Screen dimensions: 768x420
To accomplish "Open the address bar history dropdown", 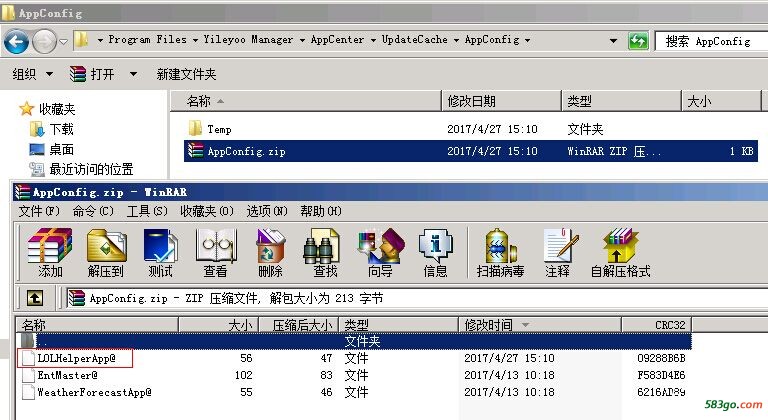I will pos(613,41).
